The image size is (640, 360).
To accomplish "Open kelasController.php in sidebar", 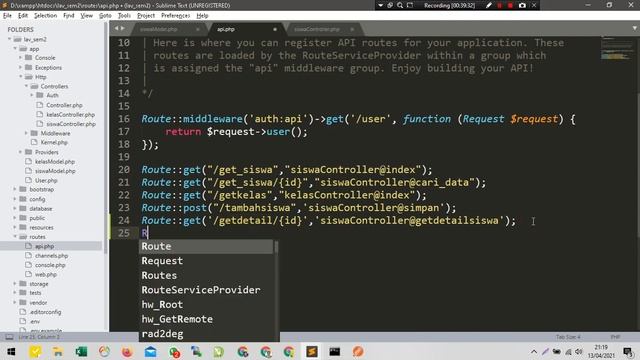I will point(70,115).
